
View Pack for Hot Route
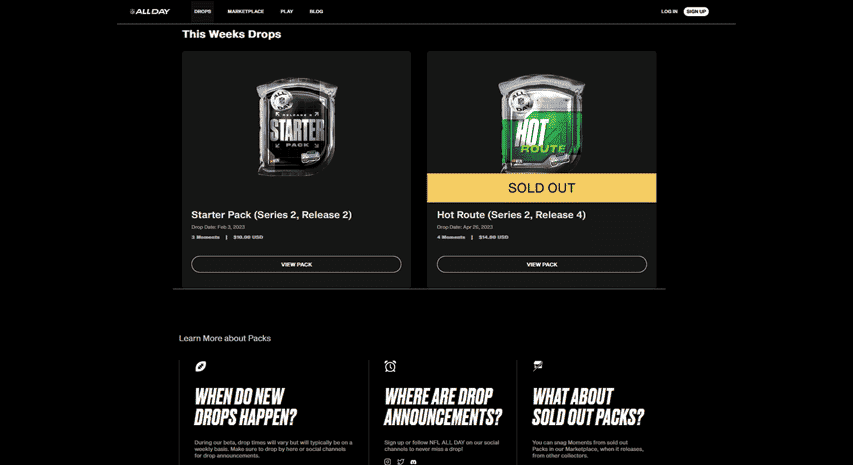click(542, 264)
